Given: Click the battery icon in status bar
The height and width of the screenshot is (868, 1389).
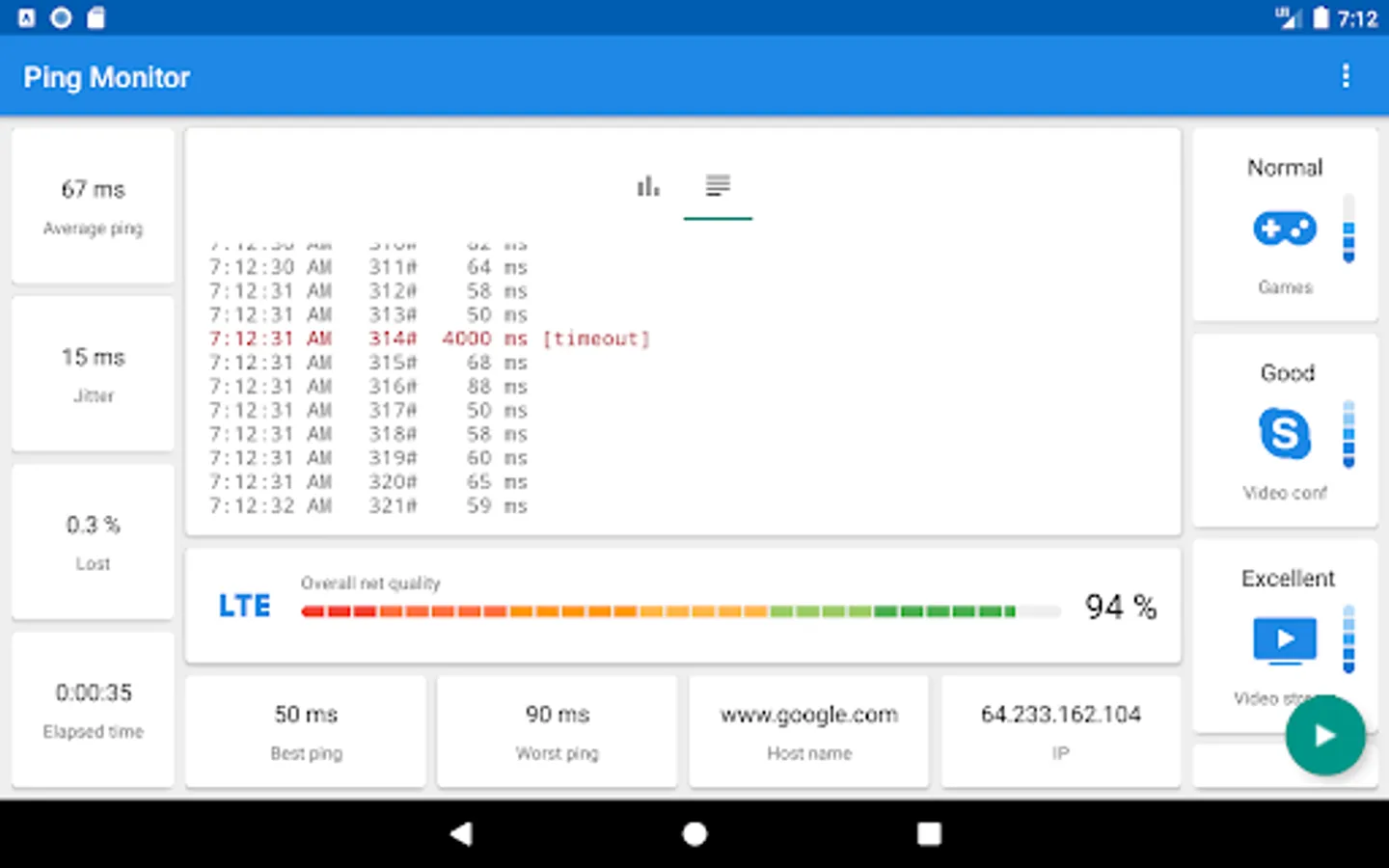Looking at the screenshot, I should (1321, 18).
